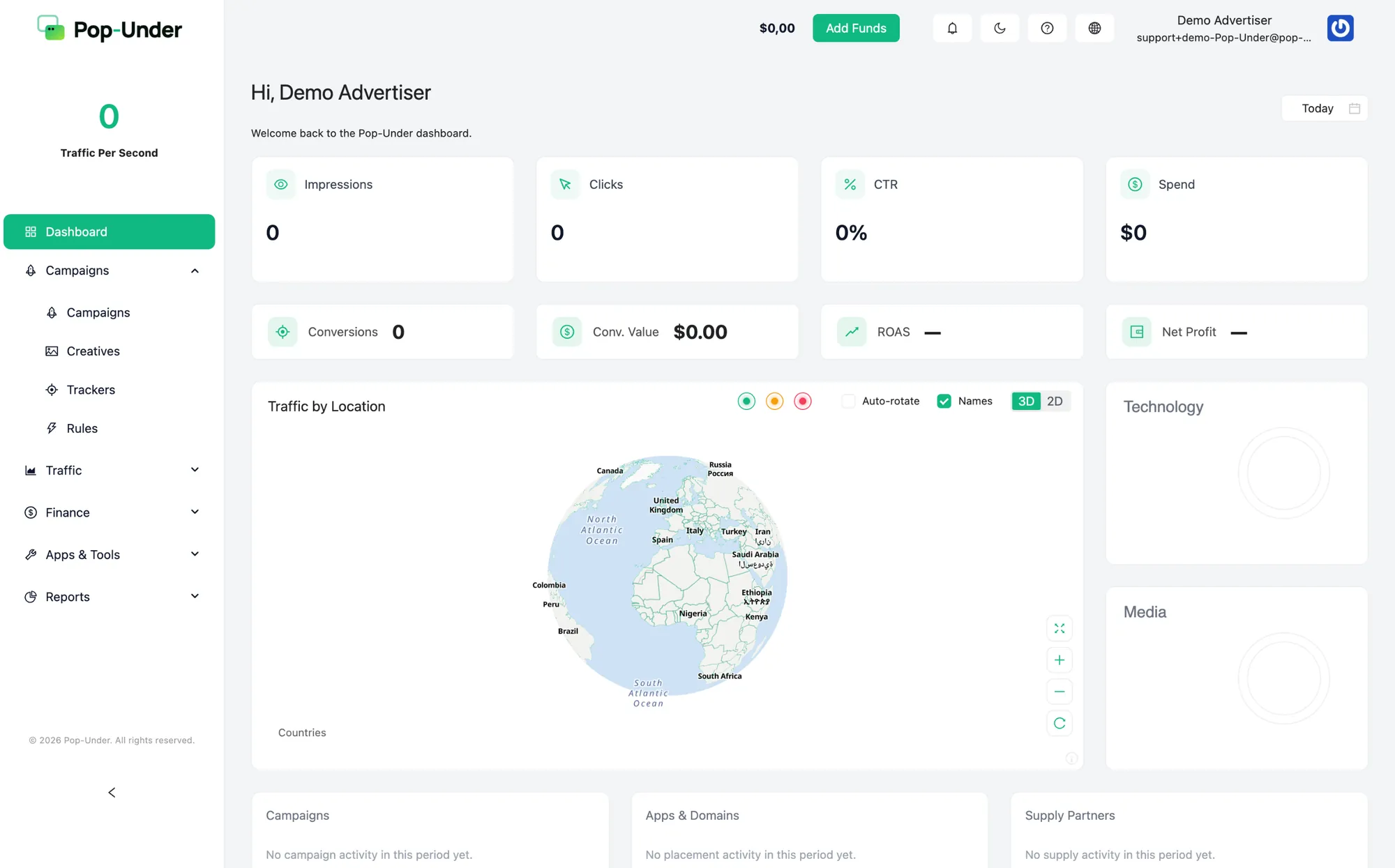
Task: Open the help question mark icon
Action: (1047, 28)
